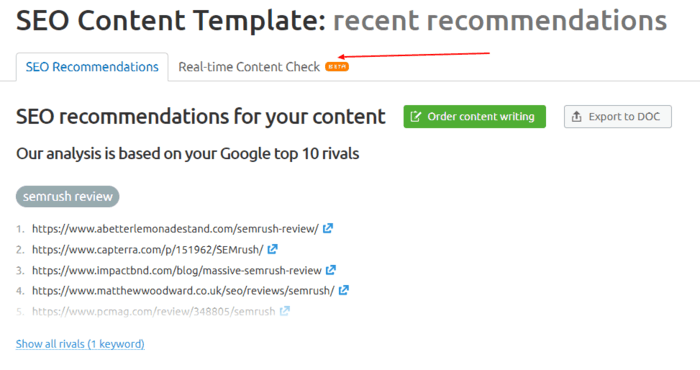Click the Export to DOC button

(617, 116)
